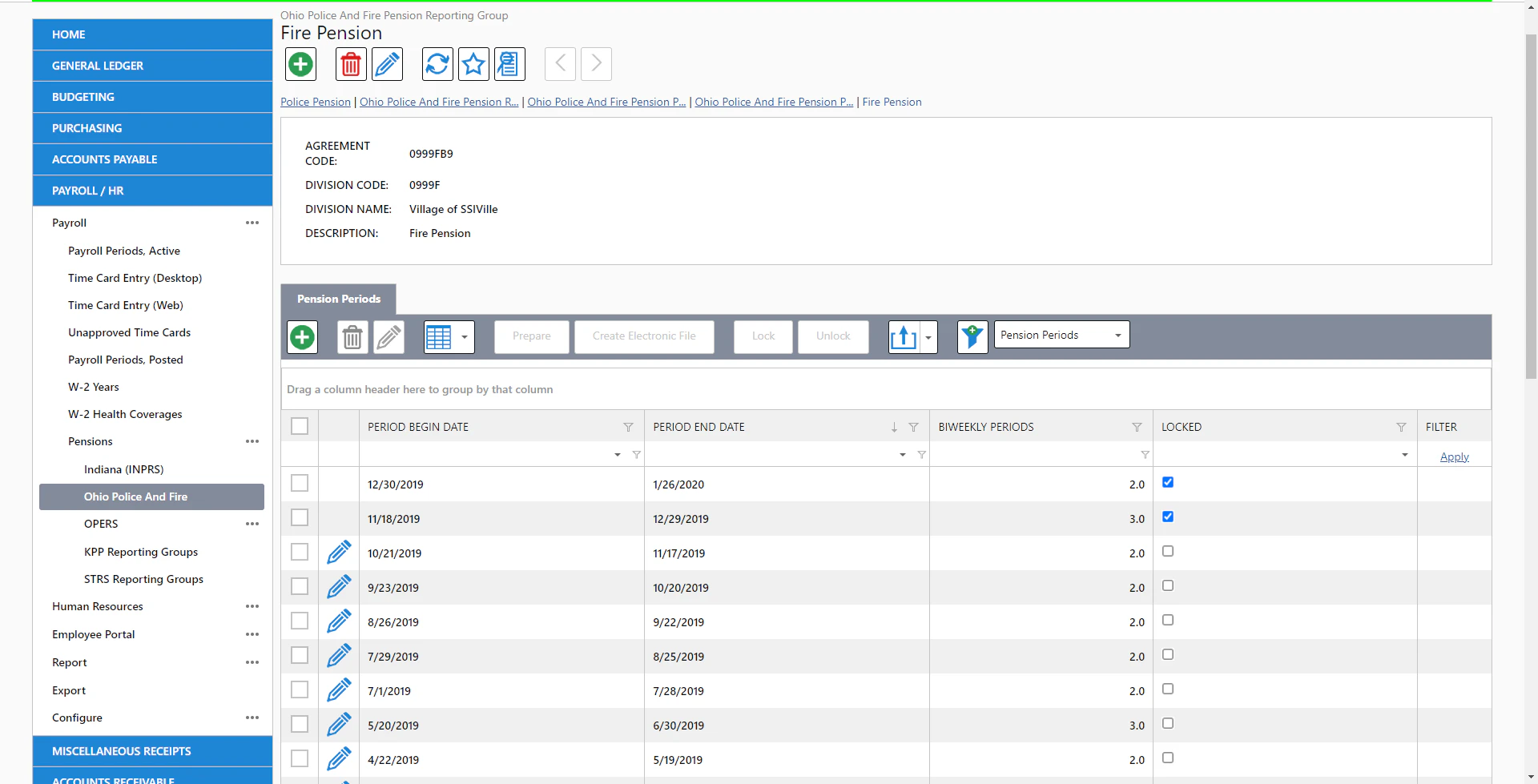Screen dimensions: 1538x784
Task: Open the grid layout dropdown arrow
Action: 465,337
